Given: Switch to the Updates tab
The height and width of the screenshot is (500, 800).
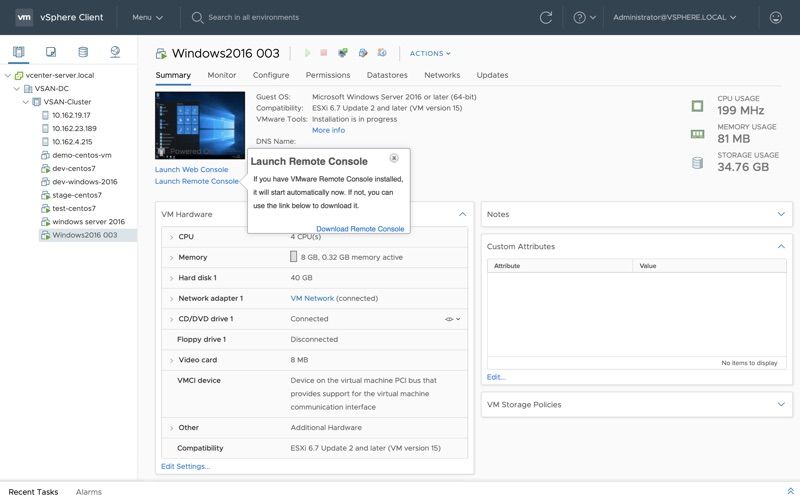Looking at the screenshot, I should (x=492, y=75).
